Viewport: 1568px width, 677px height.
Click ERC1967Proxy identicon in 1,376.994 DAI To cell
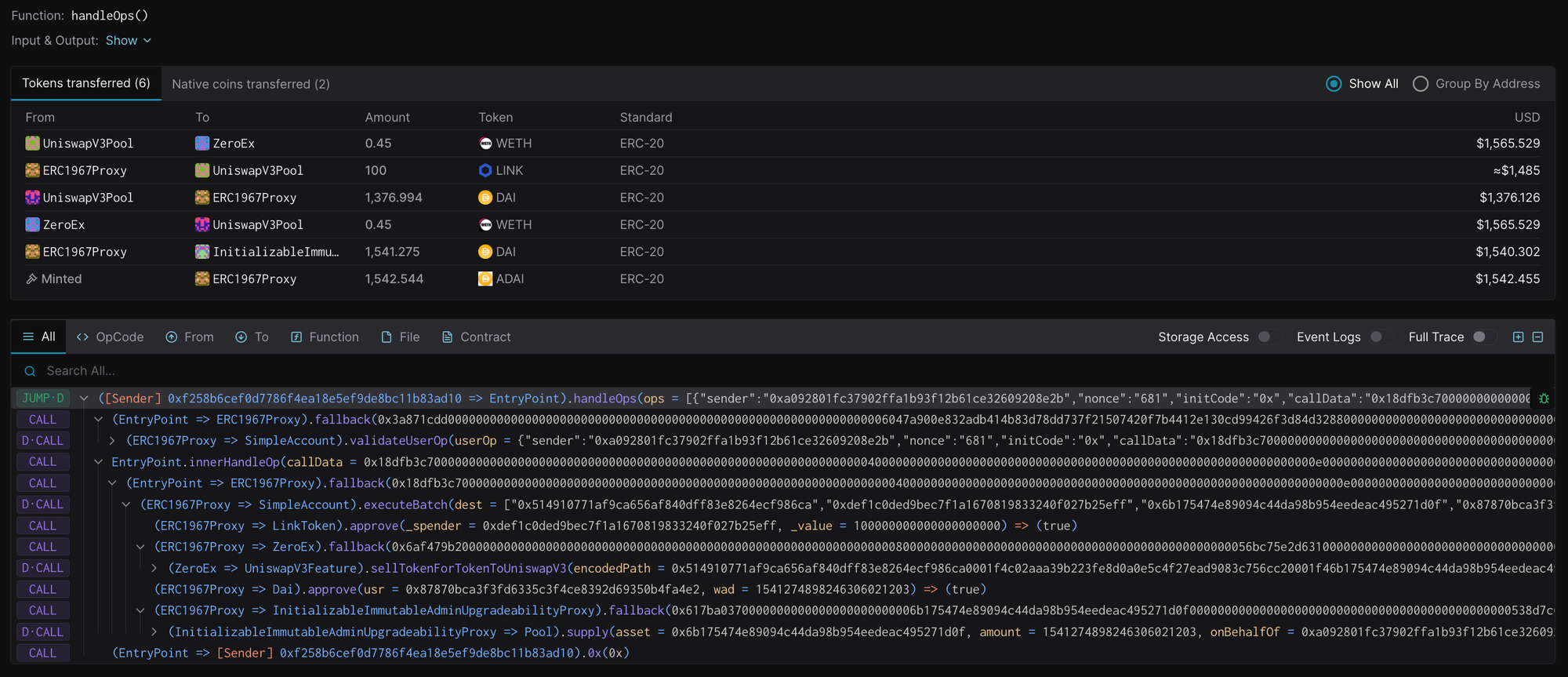(202, 198)
